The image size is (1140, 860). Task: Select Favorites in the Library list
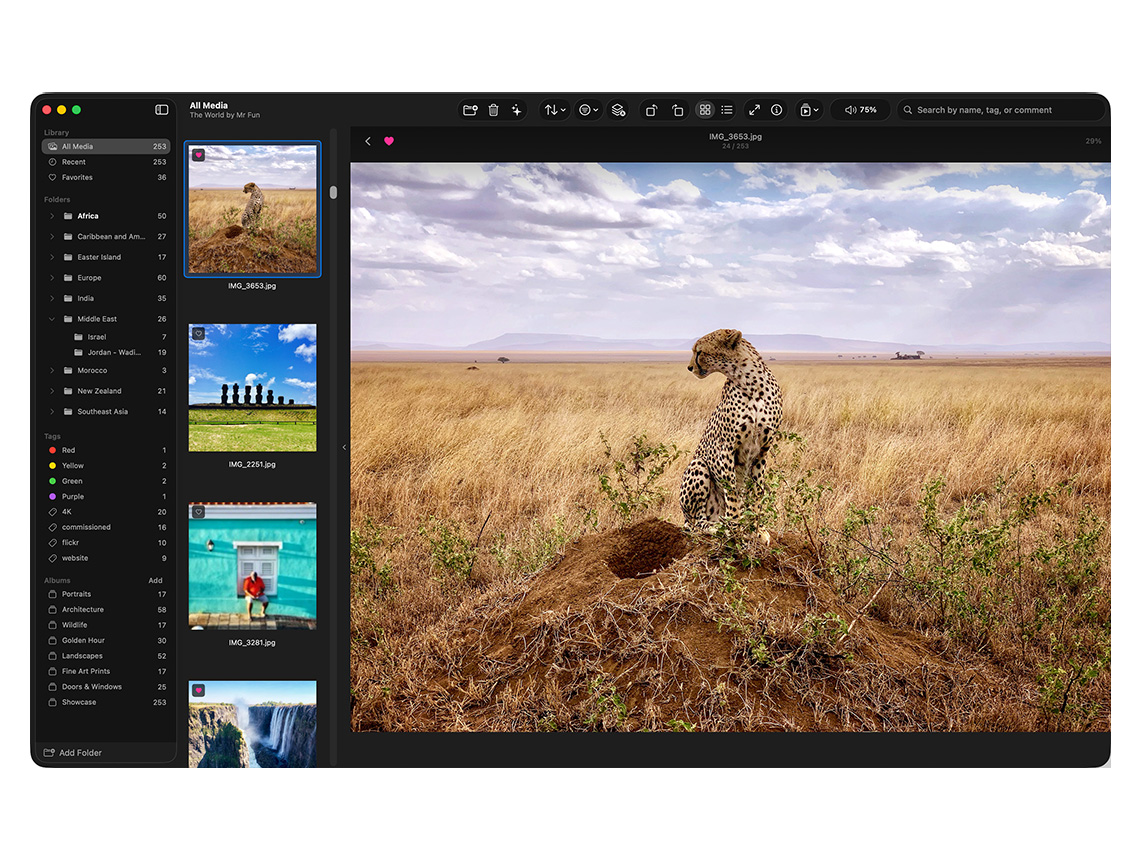coord(106,177)
